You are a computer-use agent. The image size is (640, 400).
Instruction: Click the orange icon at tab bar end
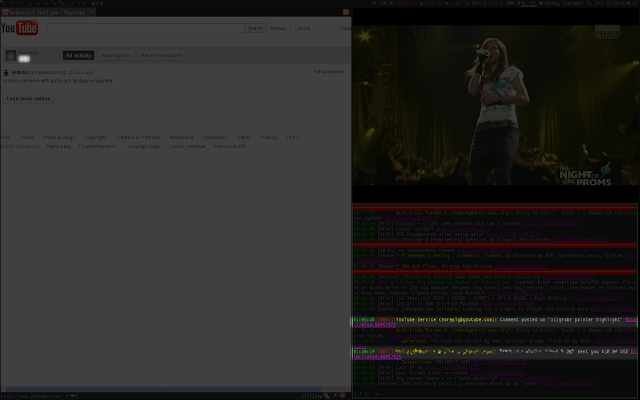346,12
